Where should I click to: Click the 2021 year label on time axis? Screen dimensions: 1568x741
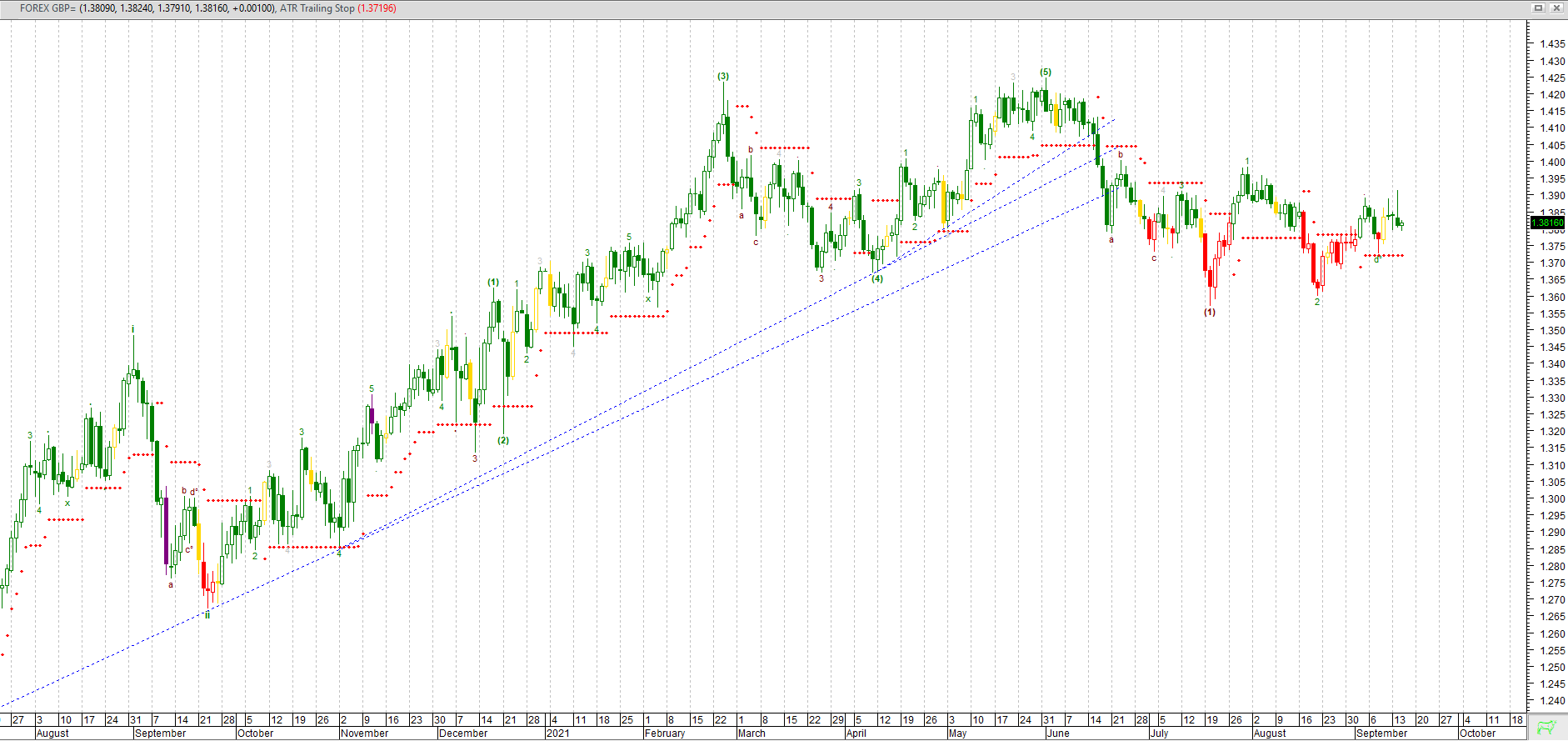point(557,733)
